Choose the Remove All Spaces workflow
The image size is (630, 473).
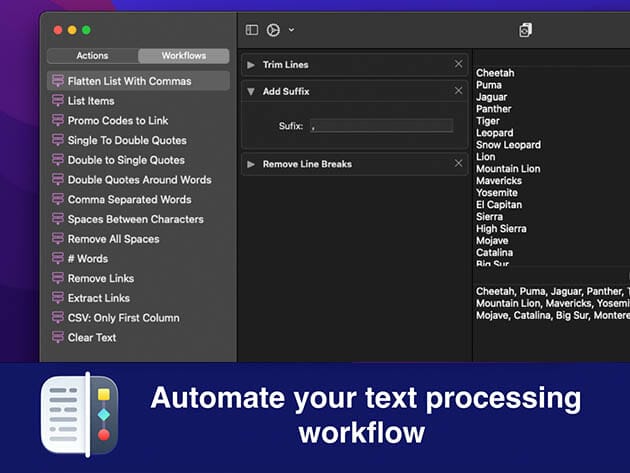[113, 239]
